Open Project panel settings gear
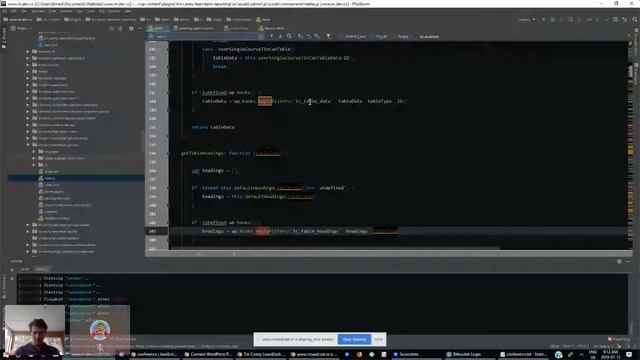This screenshot has width=640, height=360. pos(131,29)
